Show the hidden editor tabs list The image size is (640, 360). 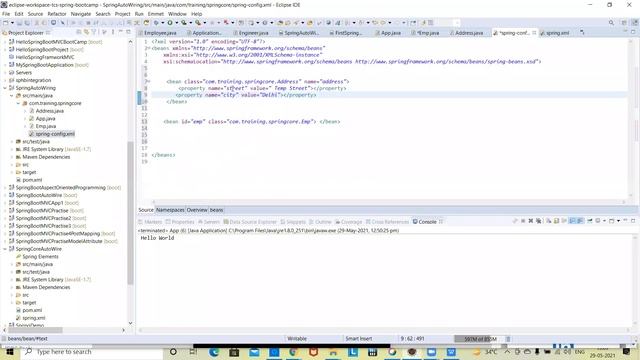(x=582, y=33)
